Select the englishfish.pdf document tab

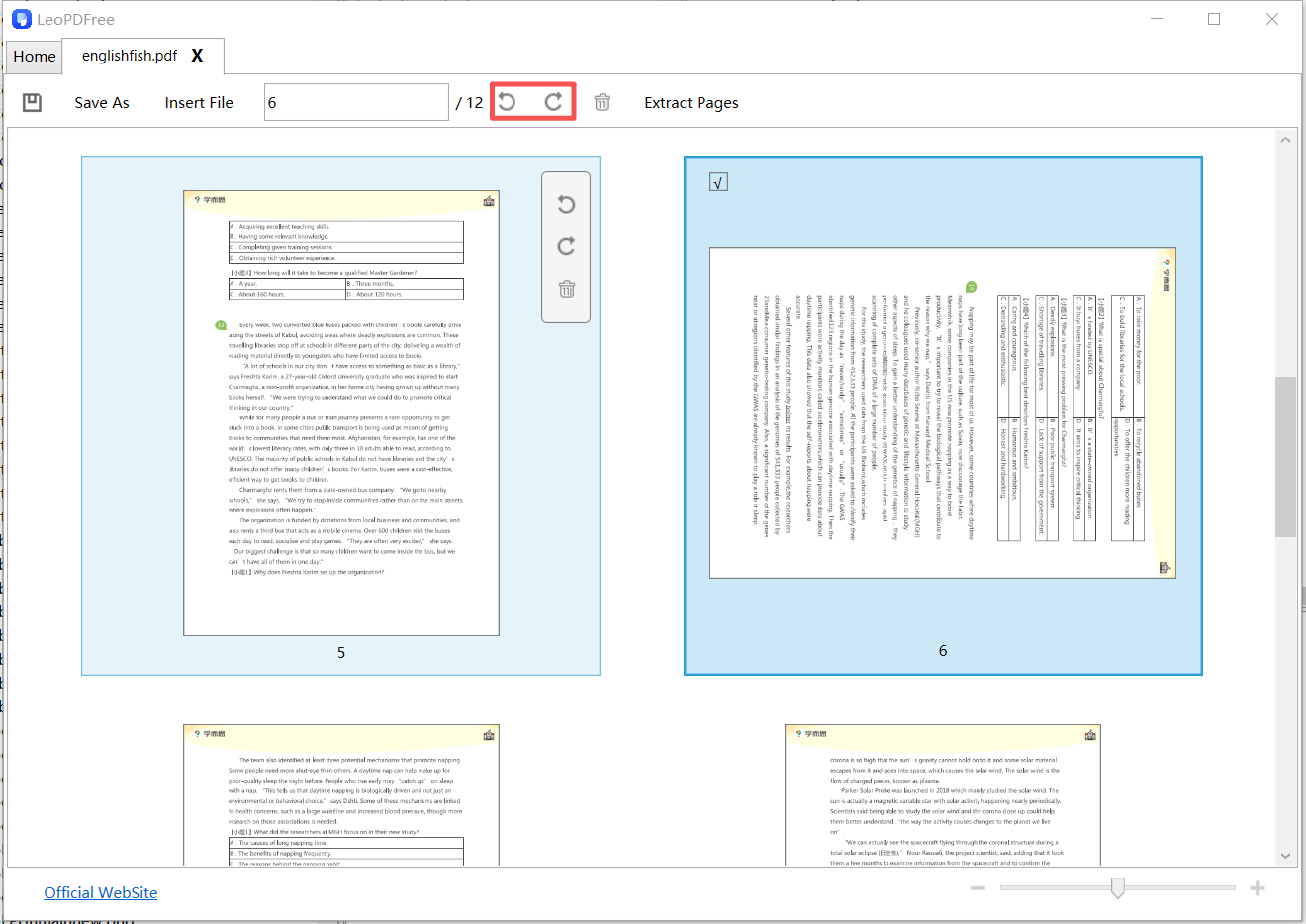pos(129,56)
